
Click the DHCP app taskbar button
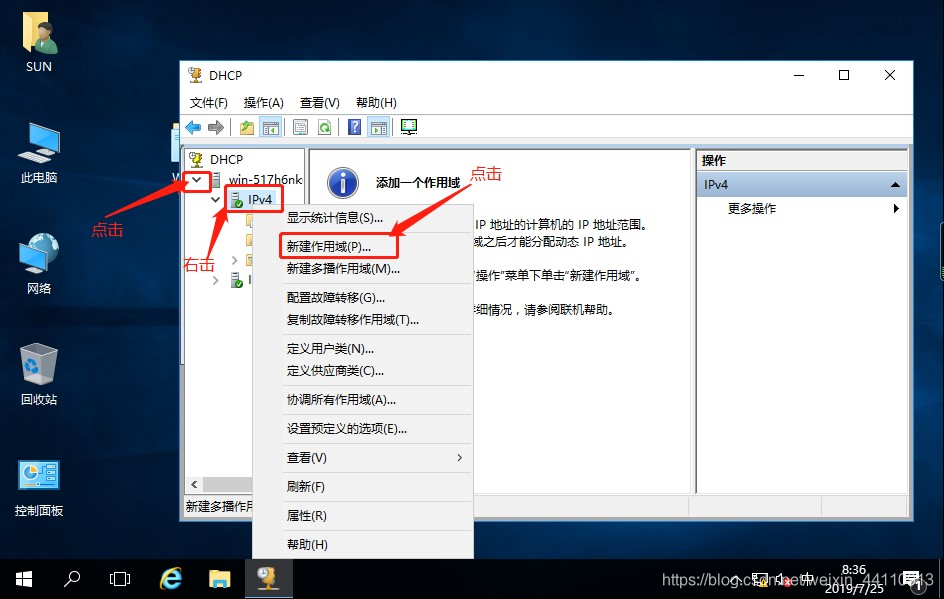269,580
